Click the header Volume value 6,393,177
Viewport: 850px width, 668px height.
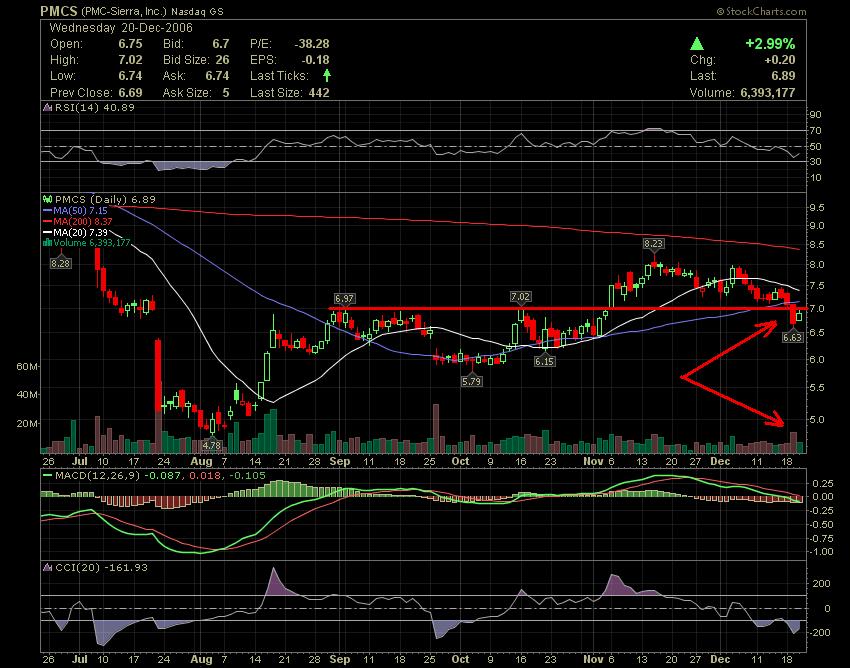[768, 93]
